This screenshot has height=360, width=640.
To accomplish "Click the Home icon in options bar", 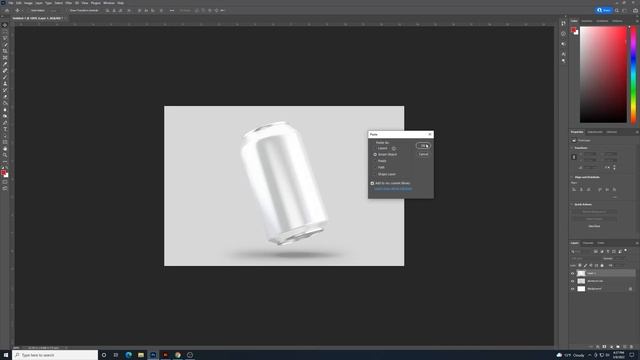I will point(7,11).
